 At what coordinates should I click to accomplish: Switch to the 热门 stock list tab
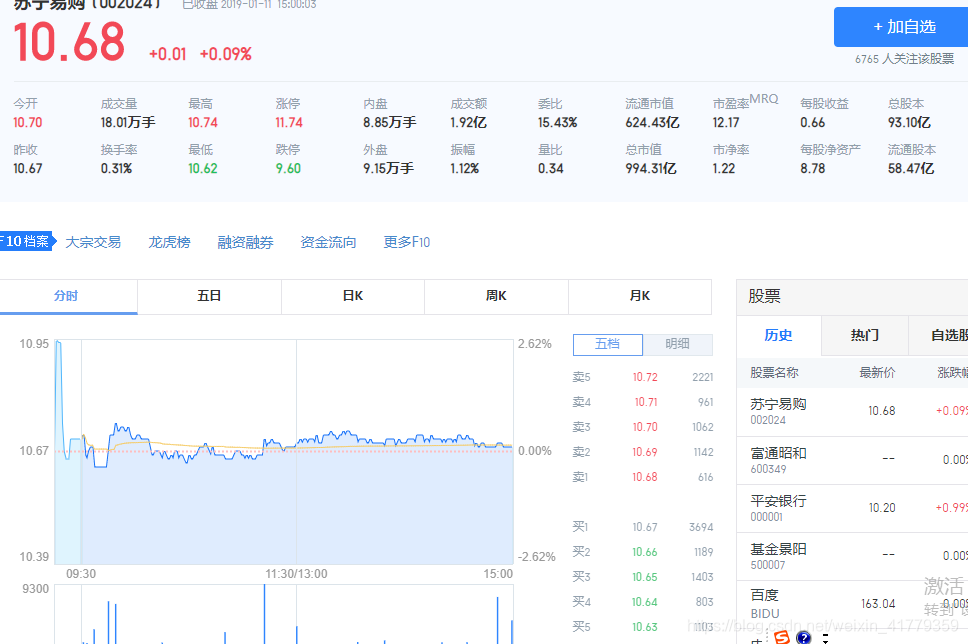[x=864, y=335]
